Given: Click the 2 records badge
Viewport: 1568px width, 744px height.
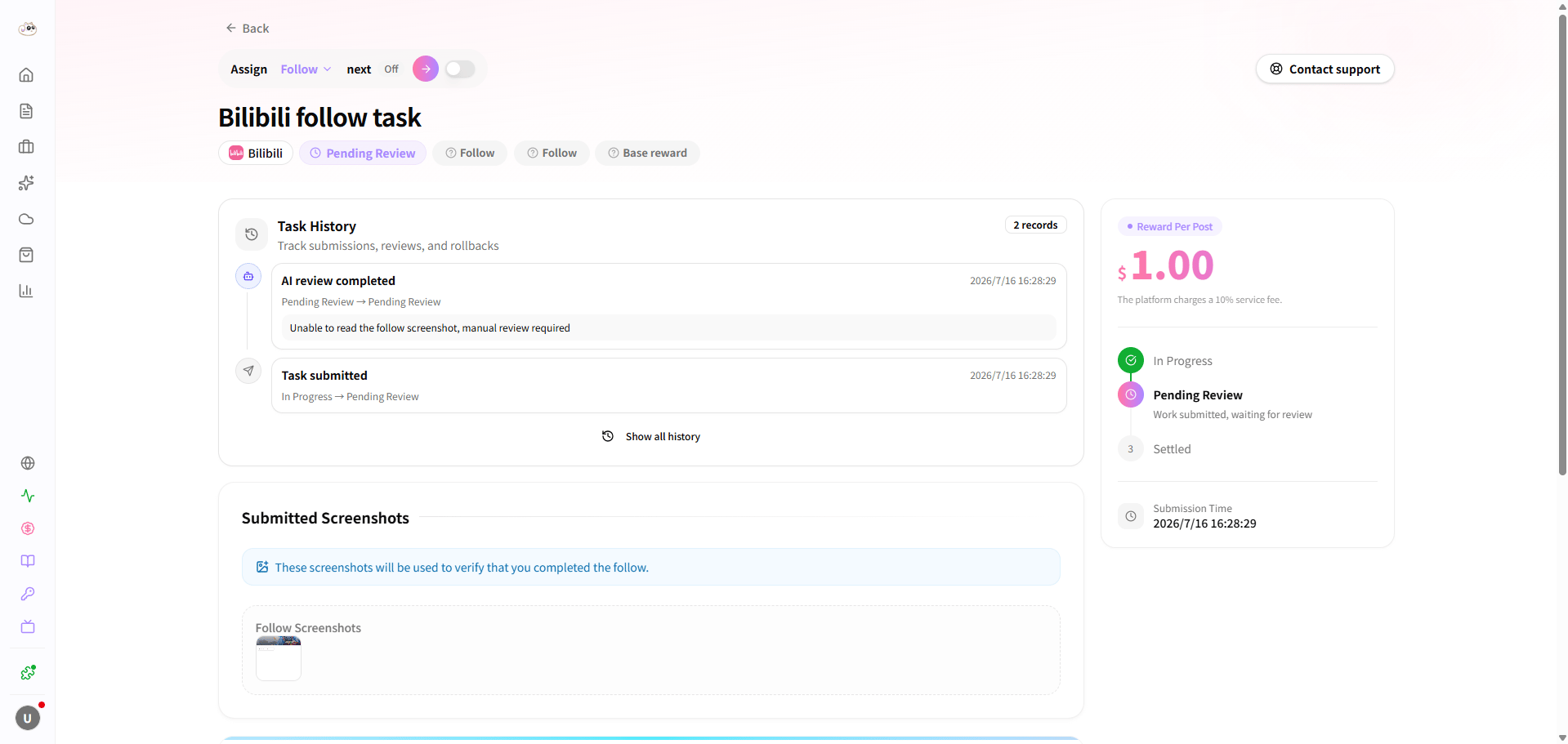Looking at the screenshot, I should coord(1035,225).
